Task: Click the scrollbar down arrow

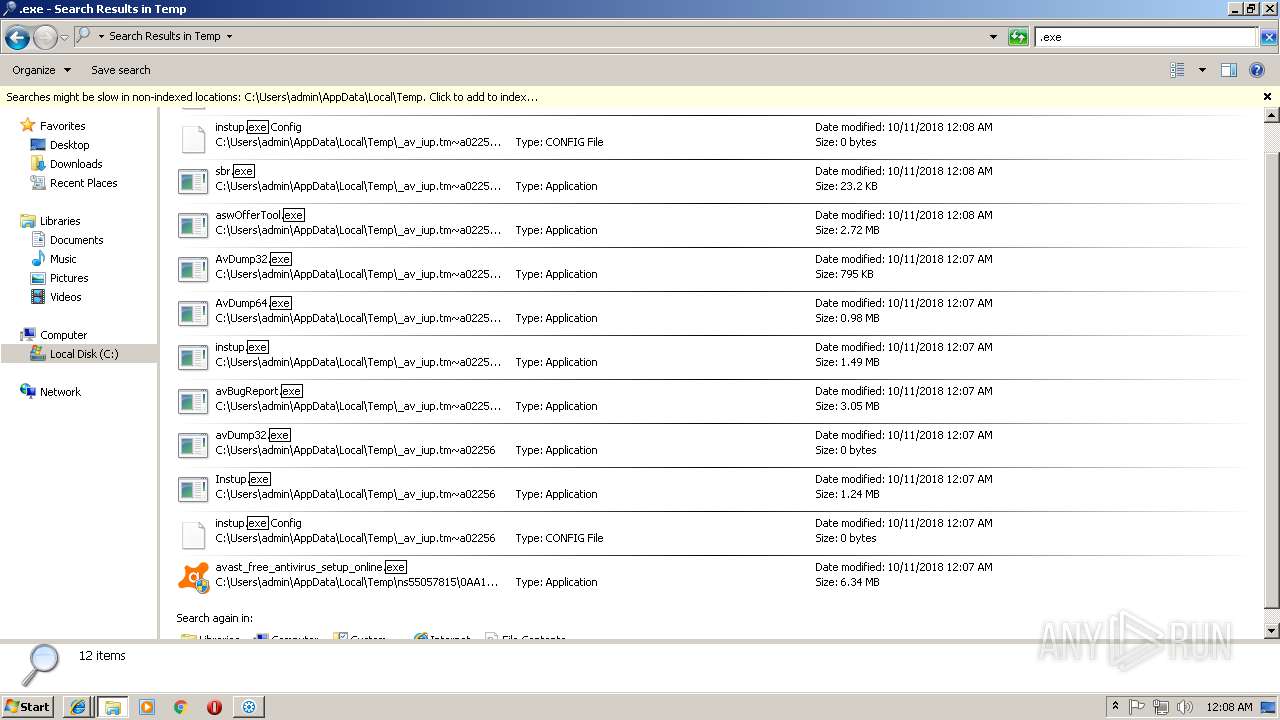Action: coord(1271,631)
